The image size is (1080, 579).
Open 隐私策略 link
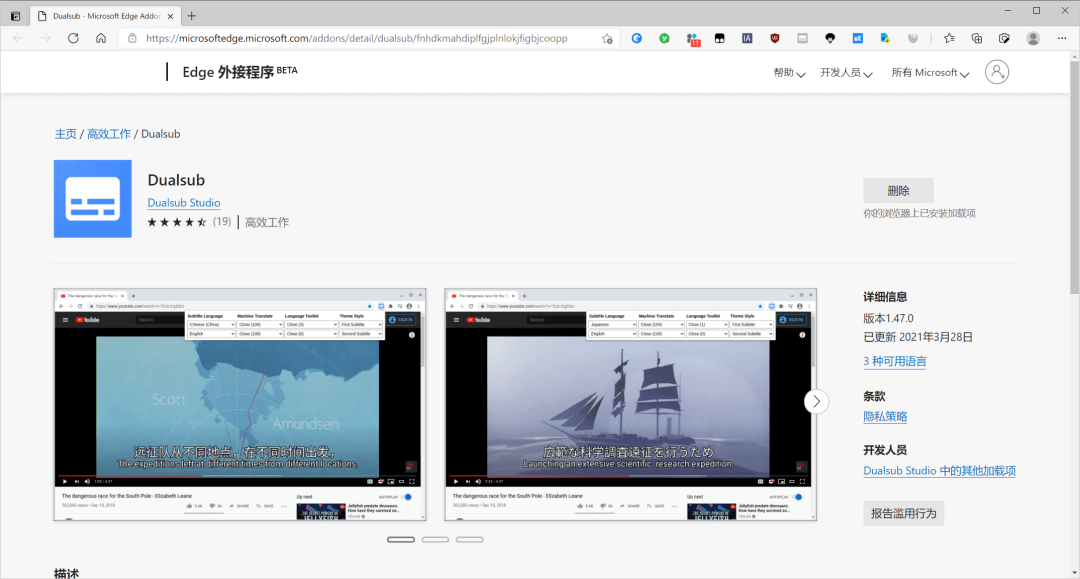(x=885, y=417)
